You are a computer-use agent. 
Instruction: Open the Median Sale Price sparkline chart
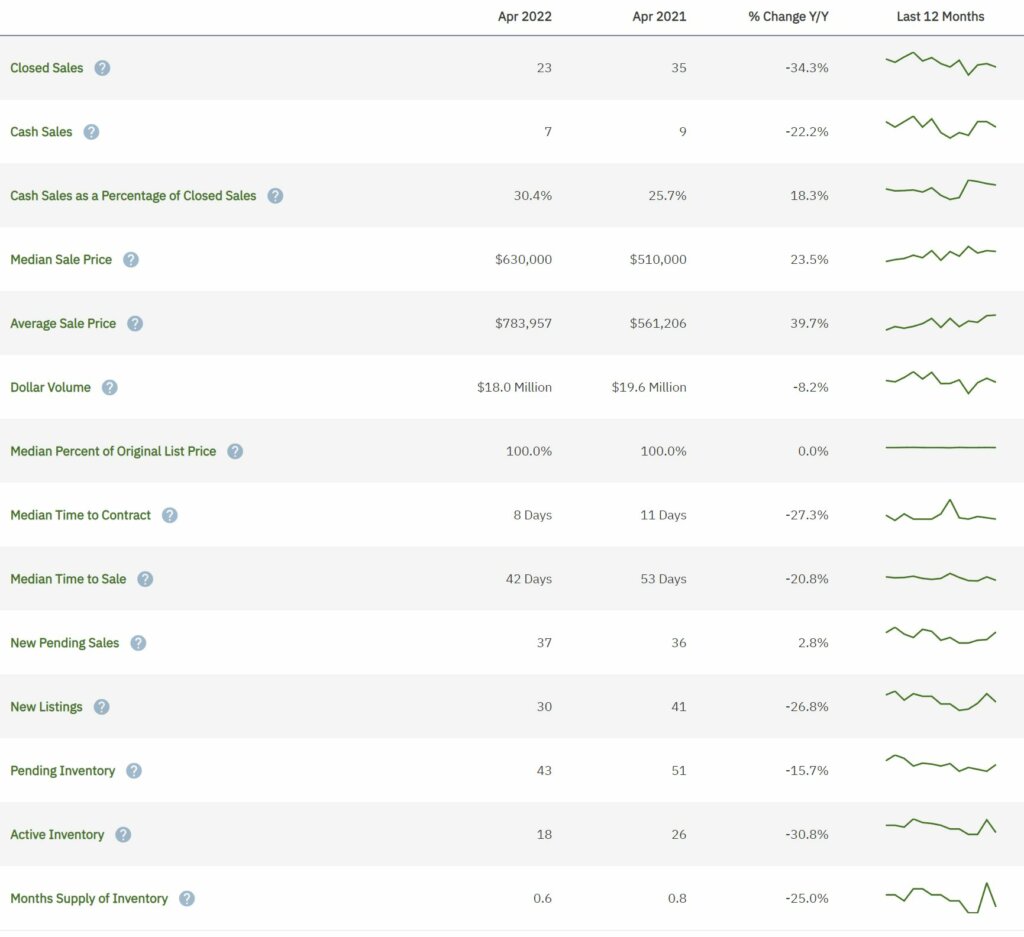click(940, 254)
